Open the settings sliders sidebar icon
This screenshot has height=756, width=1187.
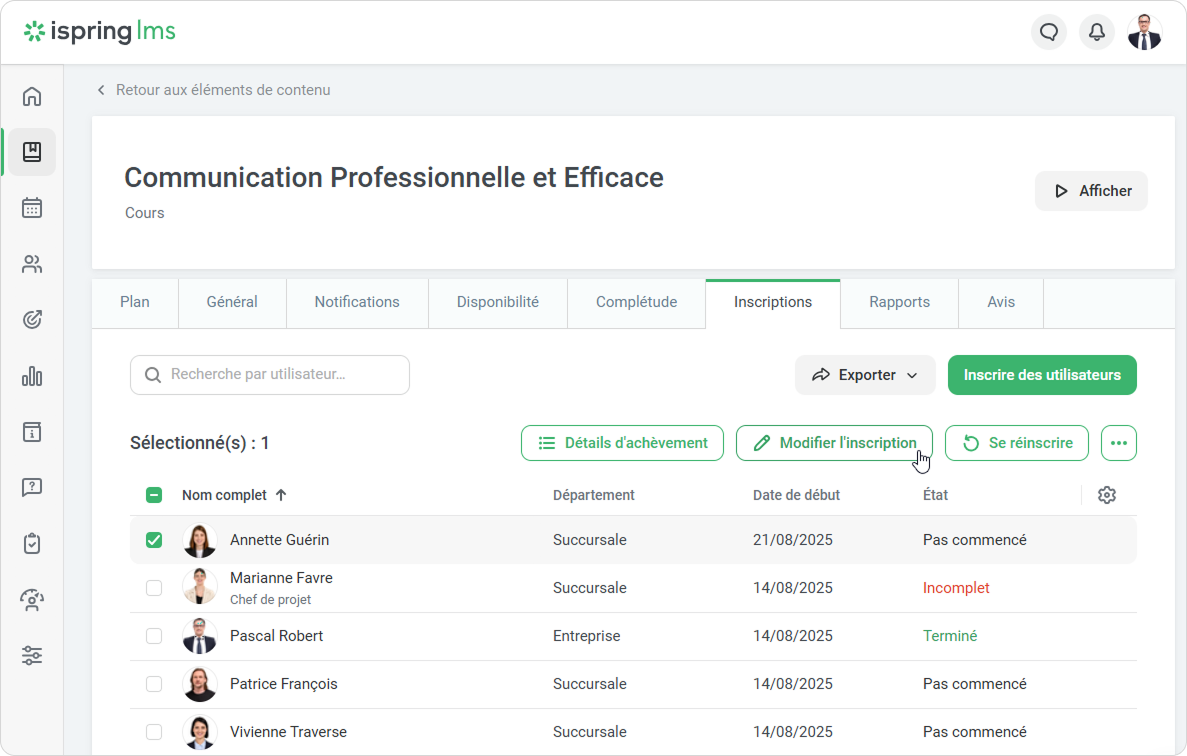pos(32,656)
